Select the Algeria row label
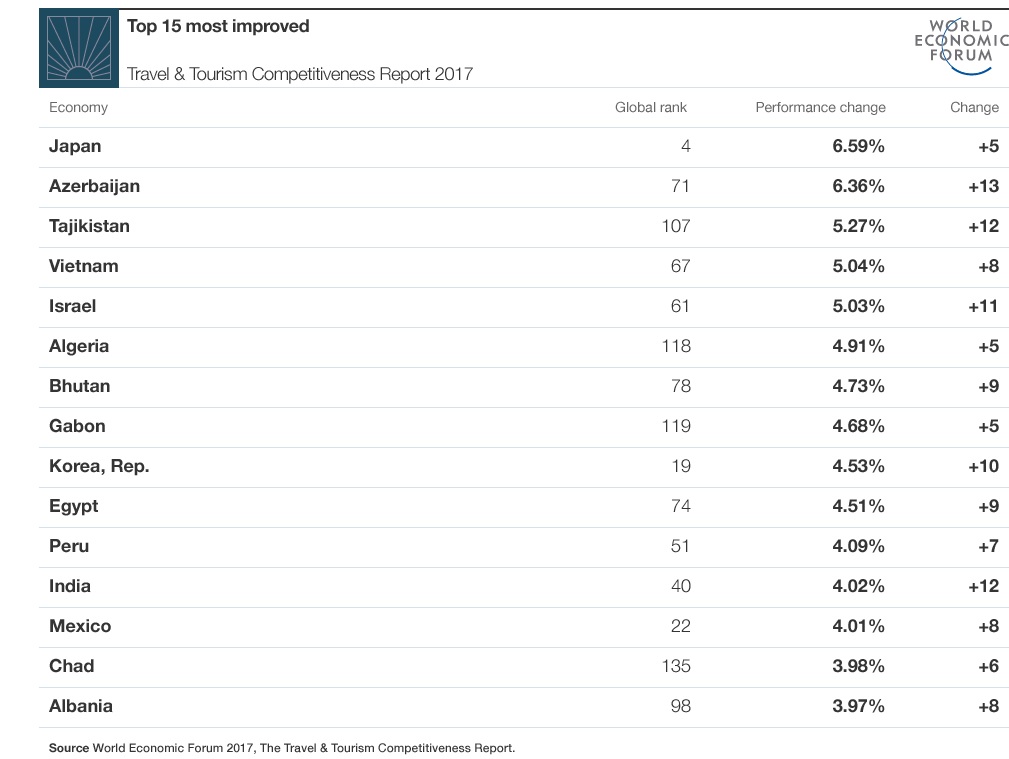1009x759 pixels. [x=79, y=346]
